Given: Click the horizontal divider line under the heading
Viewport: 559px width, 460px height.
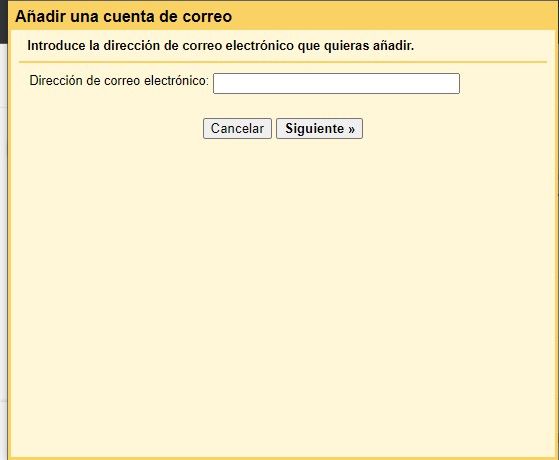Looking at the screenshot, I should pos(283,62).
